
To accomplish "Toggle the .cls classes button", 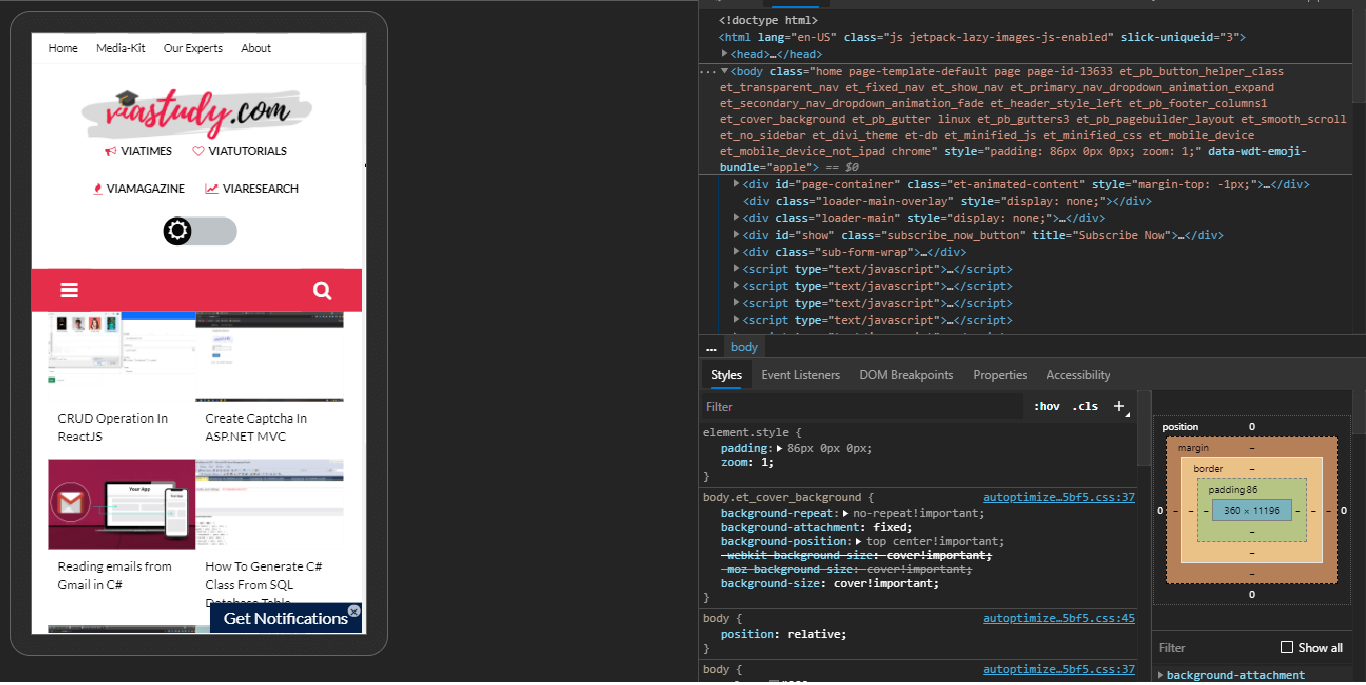I will (x=1085, y=407).
